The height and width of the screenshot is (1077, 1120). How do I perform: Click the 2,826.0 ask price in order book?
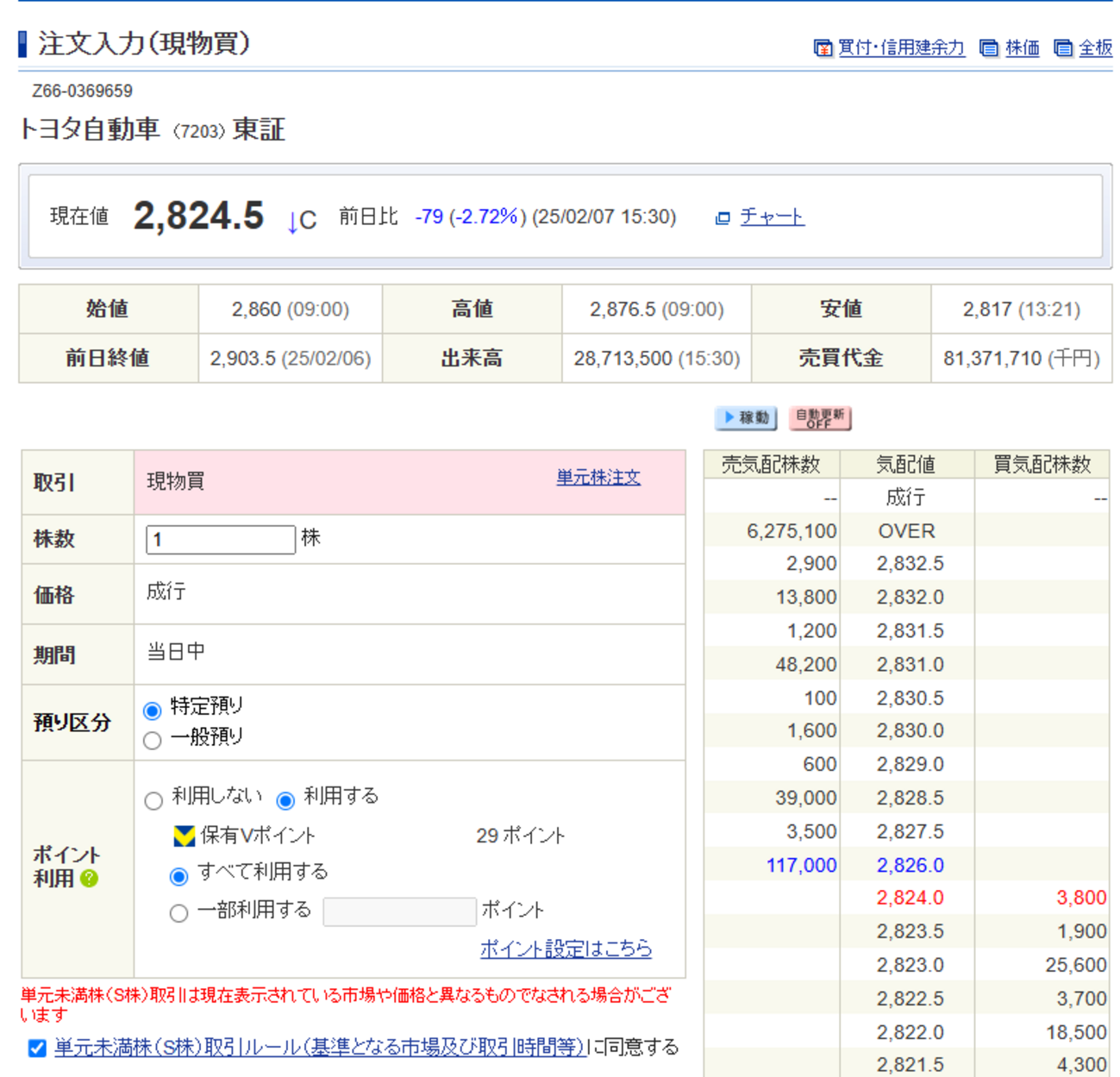tap(910, 865)
